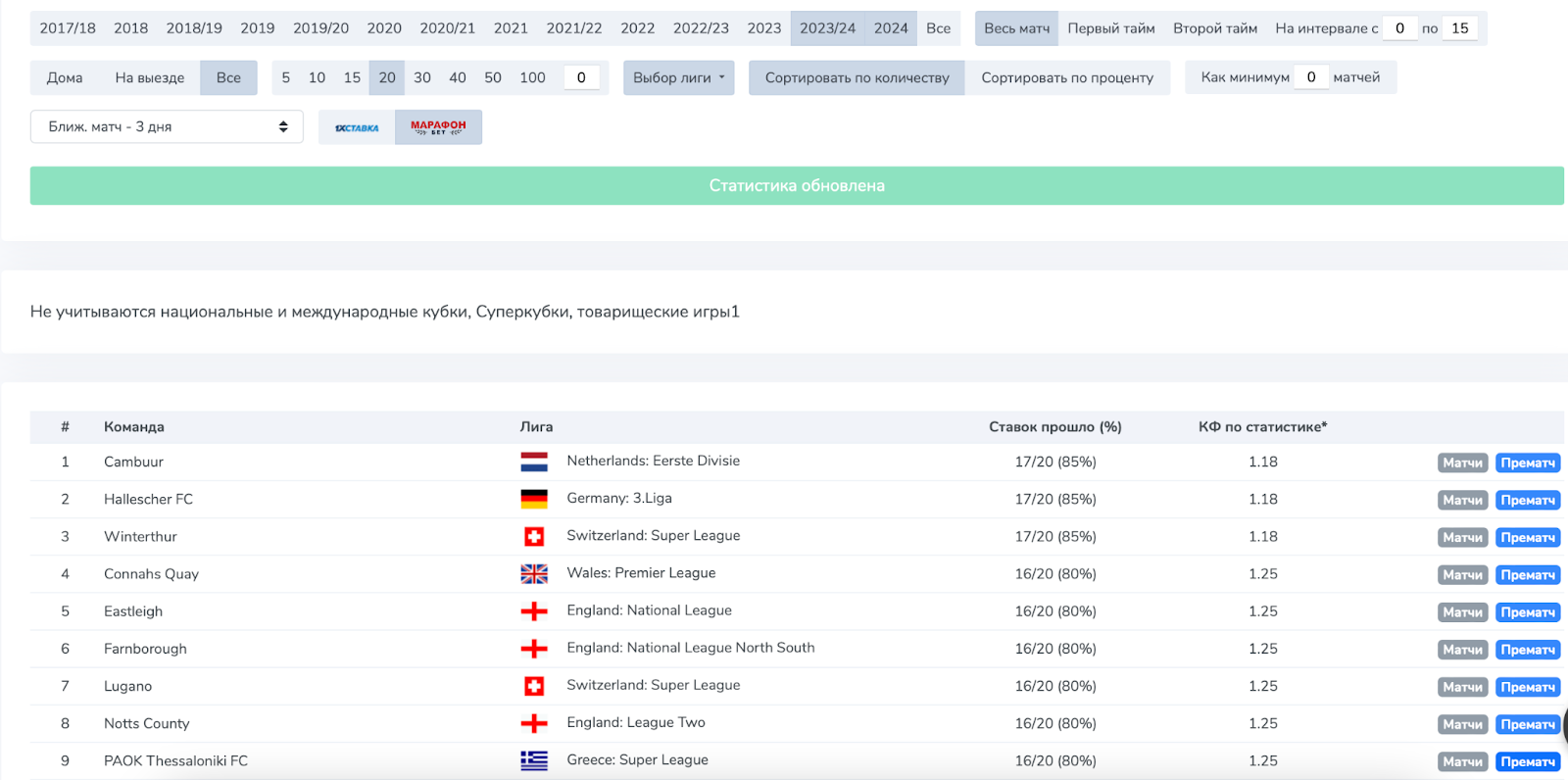Viewport: 1568px width, 780px height.
Task: Open Матчи for Cambuur
Action: point(1462,463)
